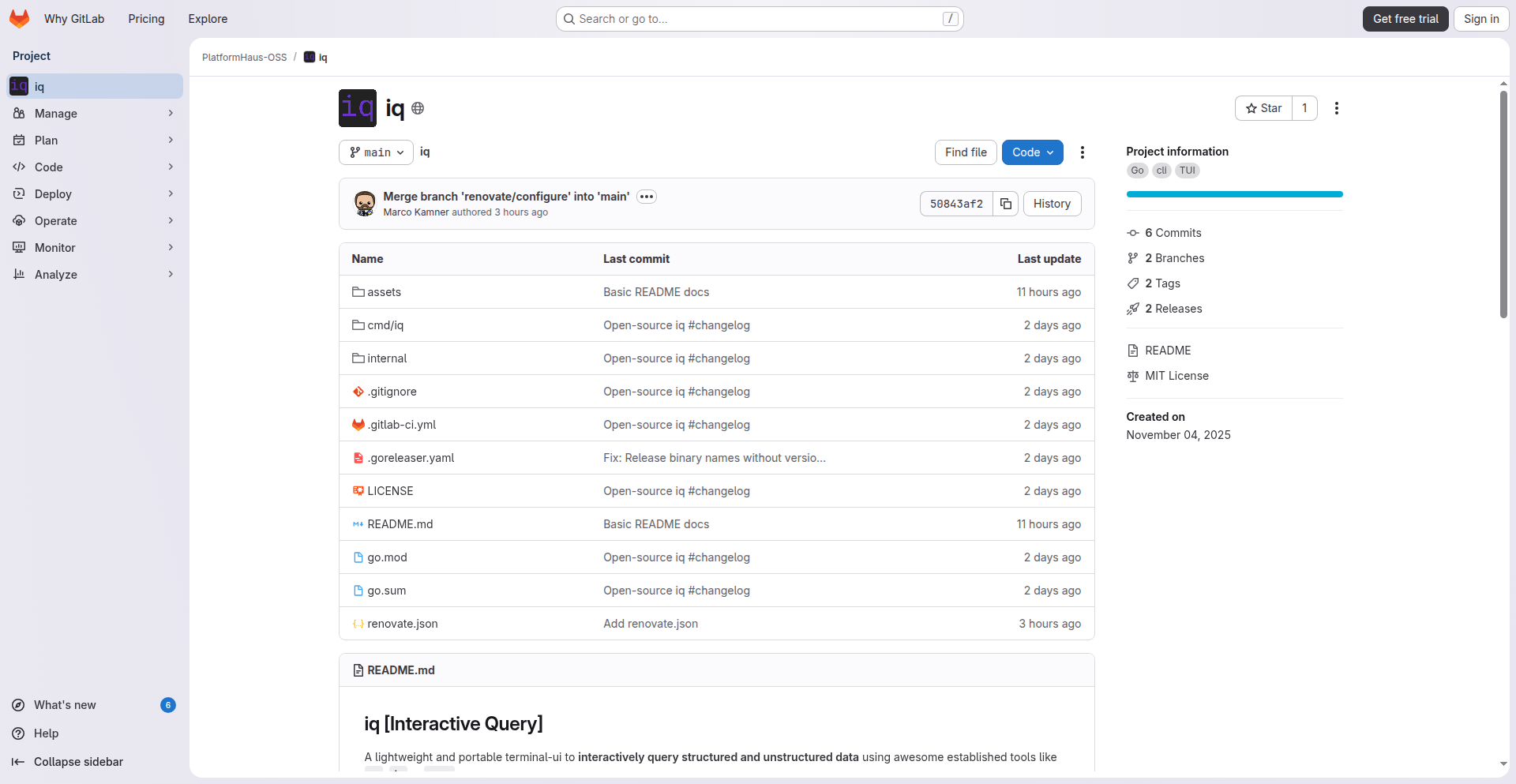Open the Pricing page
The height and width of the screenshot is (784, 1516).
[145, 18]
